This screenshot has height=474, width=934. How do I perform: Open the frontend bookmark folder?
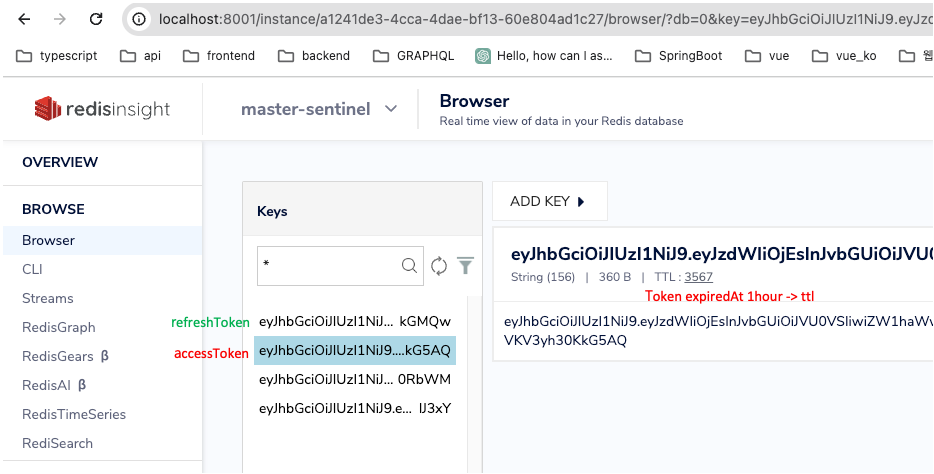(x=219, y=56)
